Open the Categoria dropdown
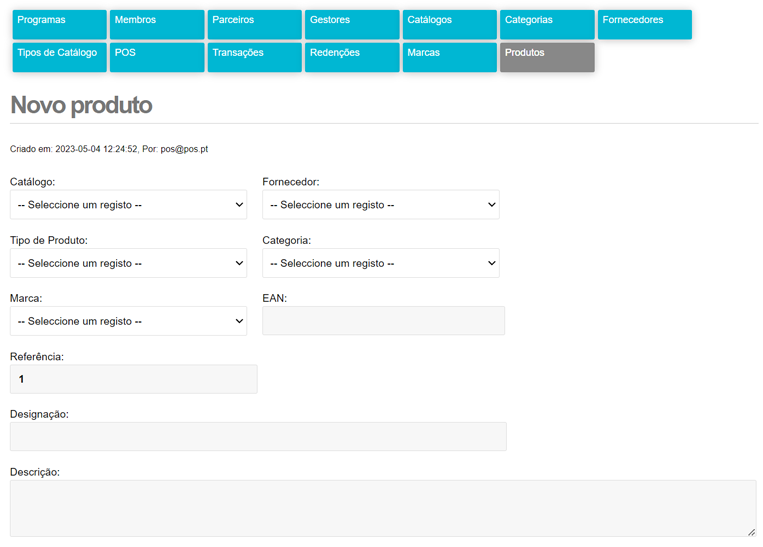 coord(380,263)
